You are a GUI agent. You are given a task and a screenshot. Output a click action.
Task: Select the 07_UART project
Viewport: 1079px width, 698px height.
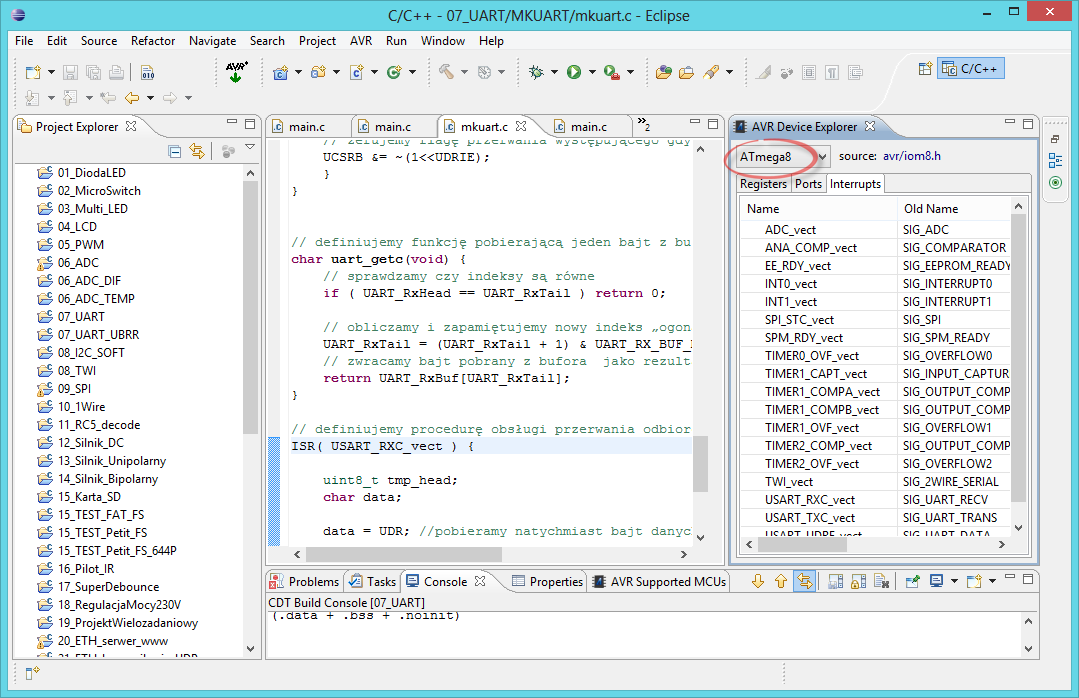tap(80, 316)
